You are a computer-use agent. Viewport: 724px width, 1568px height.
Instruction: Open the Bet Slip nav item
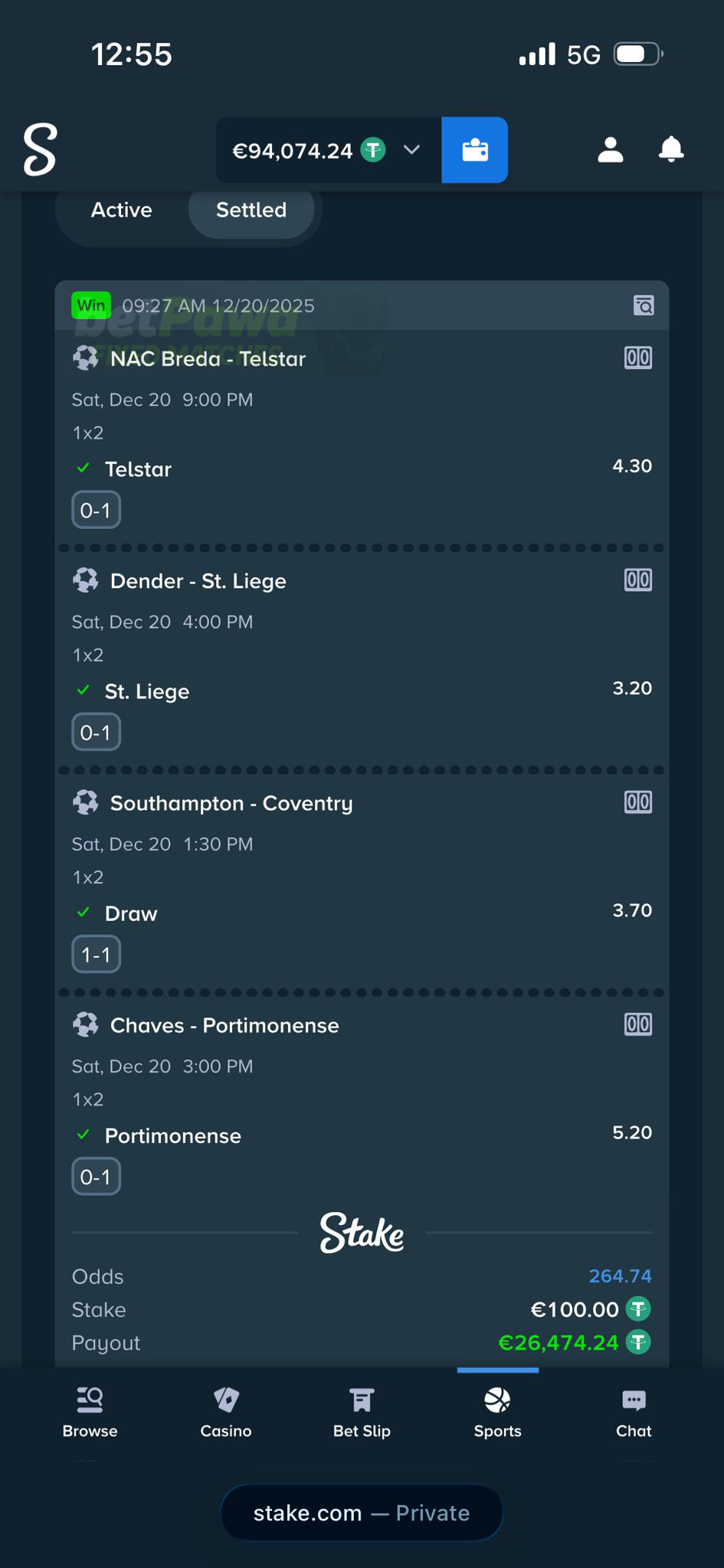pyautogui.click(x=362, y=1412)
